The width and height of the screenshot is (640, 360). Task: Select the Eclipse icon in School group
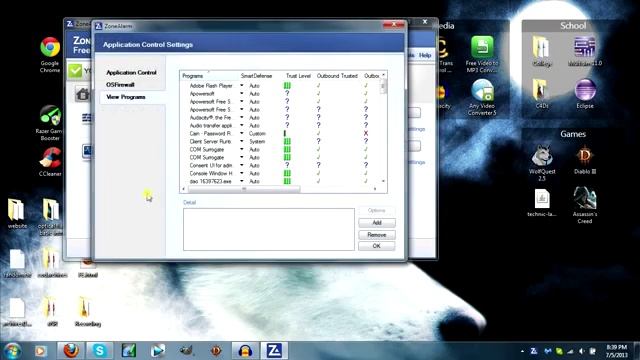click(584, 94)
